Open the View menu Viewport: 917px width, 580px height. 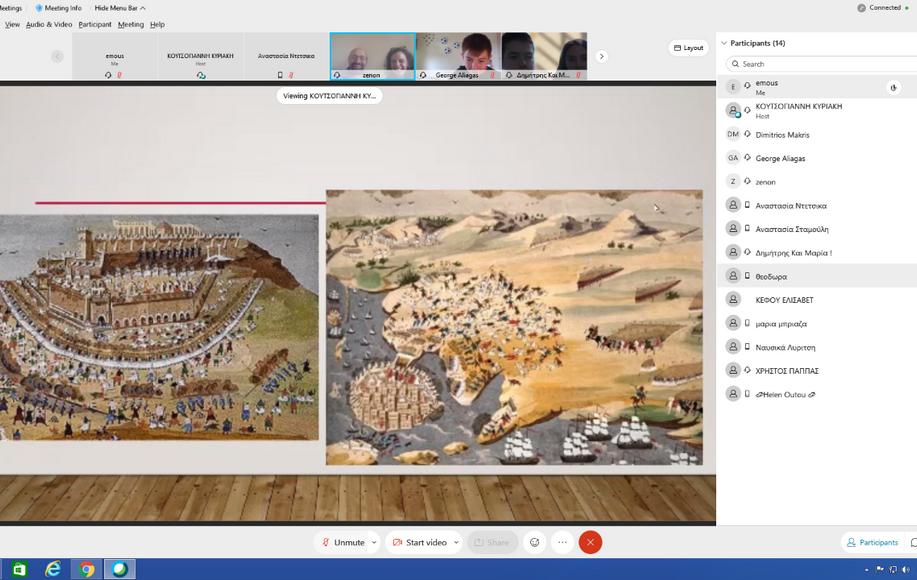(12, 25)
